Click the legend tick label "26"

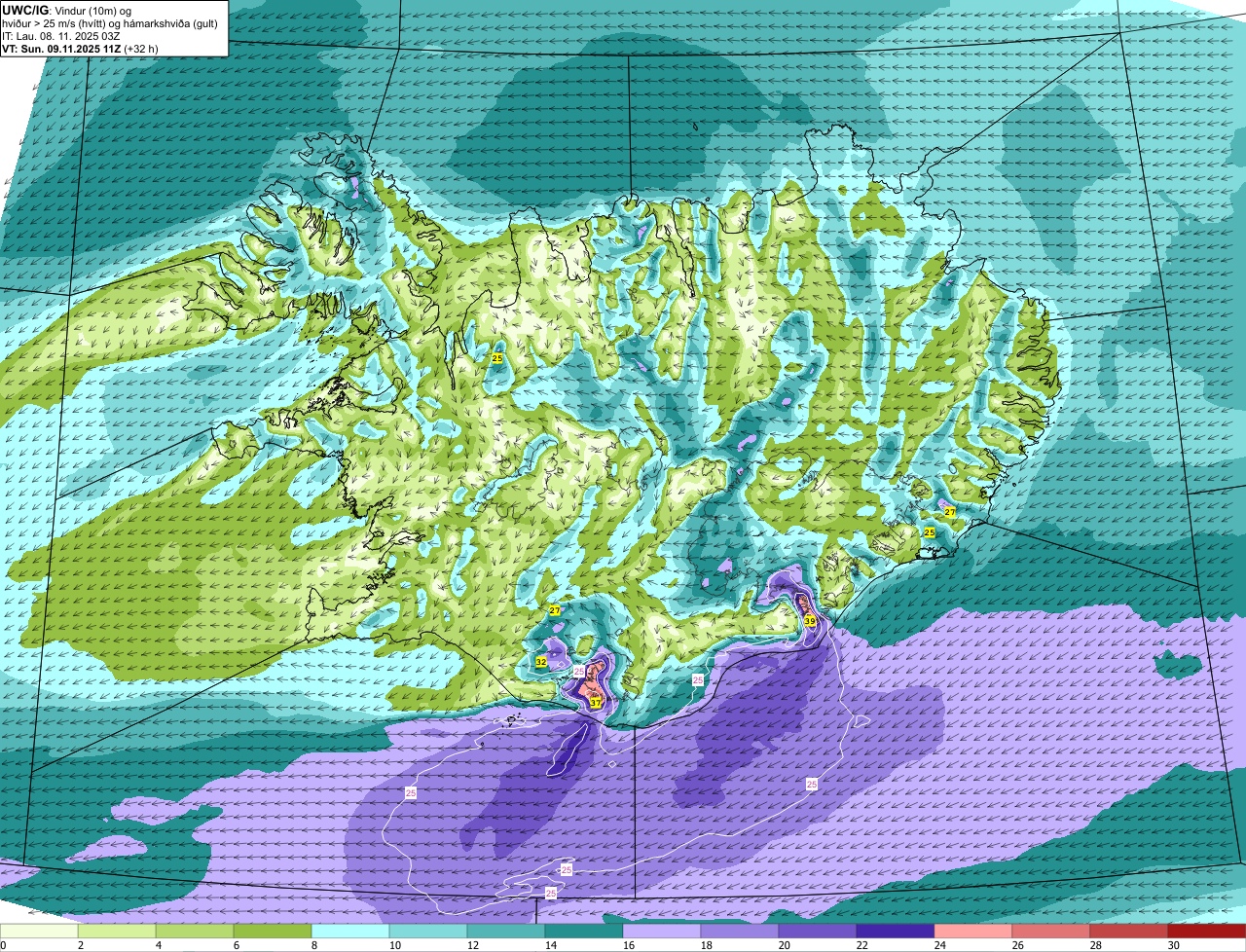click(x=1016, y=945)
